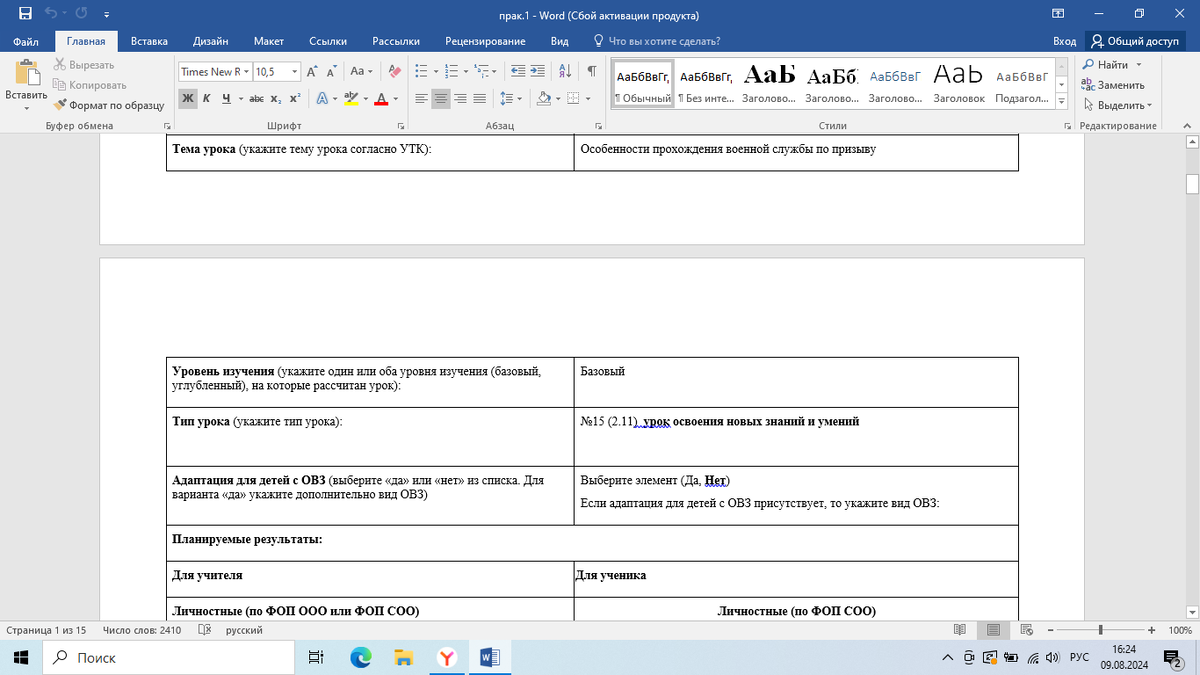Toggle strikethrough (abc) formatting
This screenshot has height=675, width=1200.
256,99
